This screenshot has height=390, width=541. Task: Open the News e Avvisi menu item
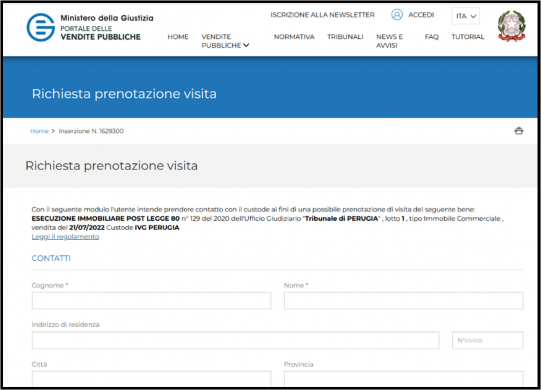pyautogui.click(x=389, y=41)
